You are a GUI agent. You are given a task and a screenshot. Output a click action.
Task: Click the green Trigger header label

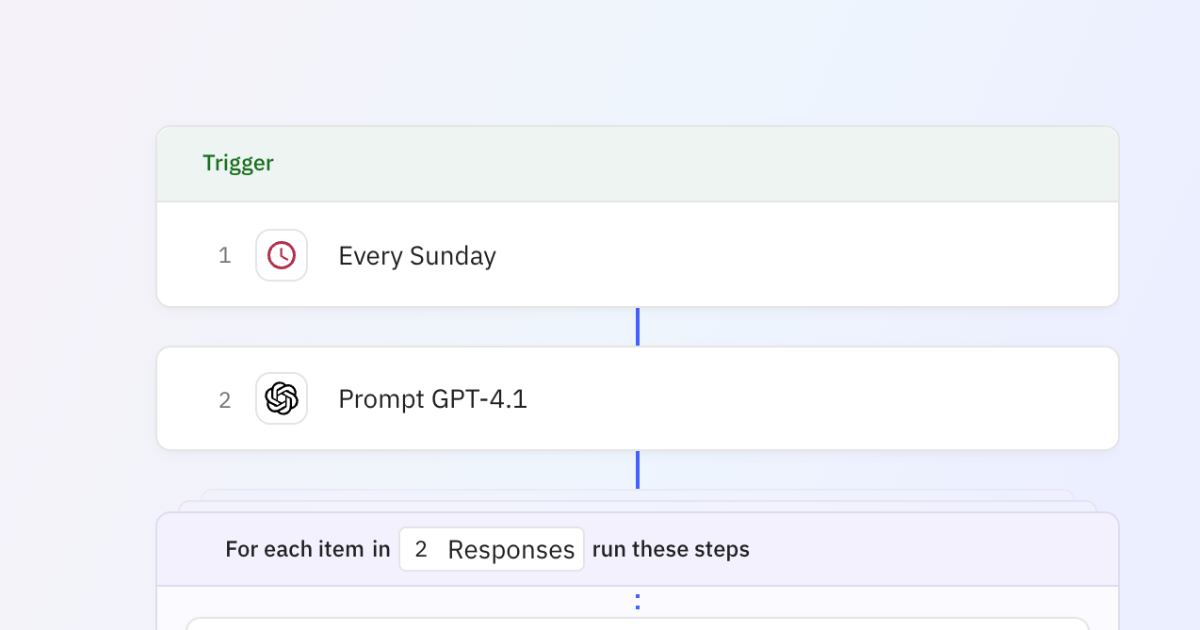point(238,162)
